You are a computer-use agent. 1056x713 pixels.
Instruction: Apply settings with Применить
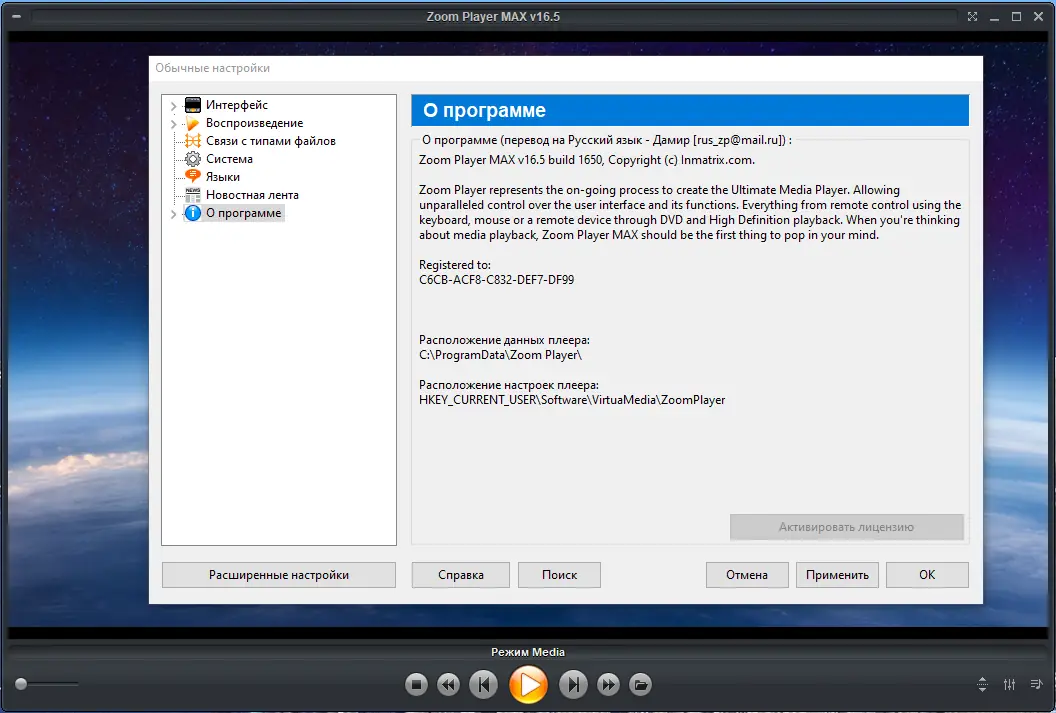point(837,574)
